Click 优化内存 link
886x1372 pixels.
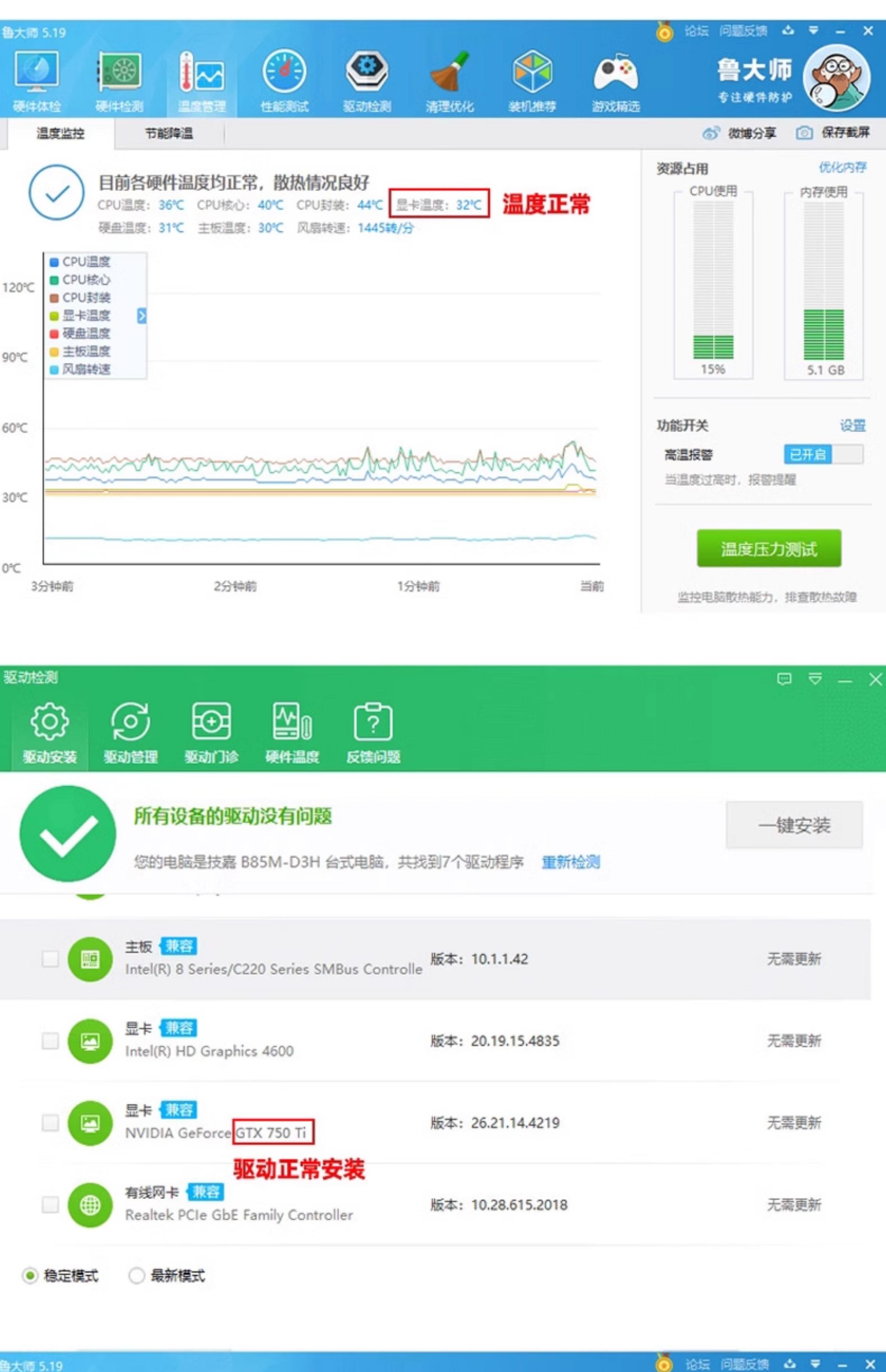[x=843, y=168]
